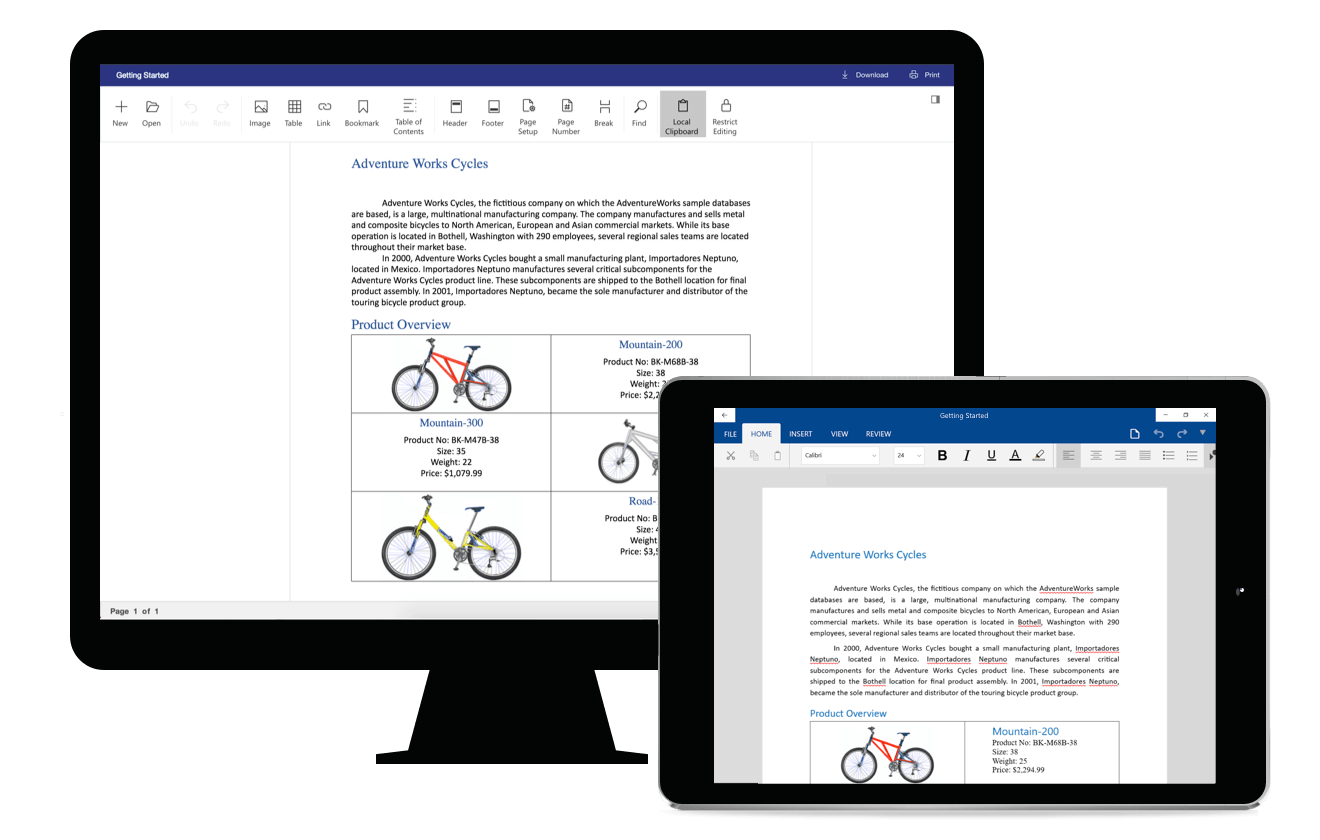This screenshot has width=1320, height=840.
Task: Choose text highlight color marker icon
Action: [1039, 456]
